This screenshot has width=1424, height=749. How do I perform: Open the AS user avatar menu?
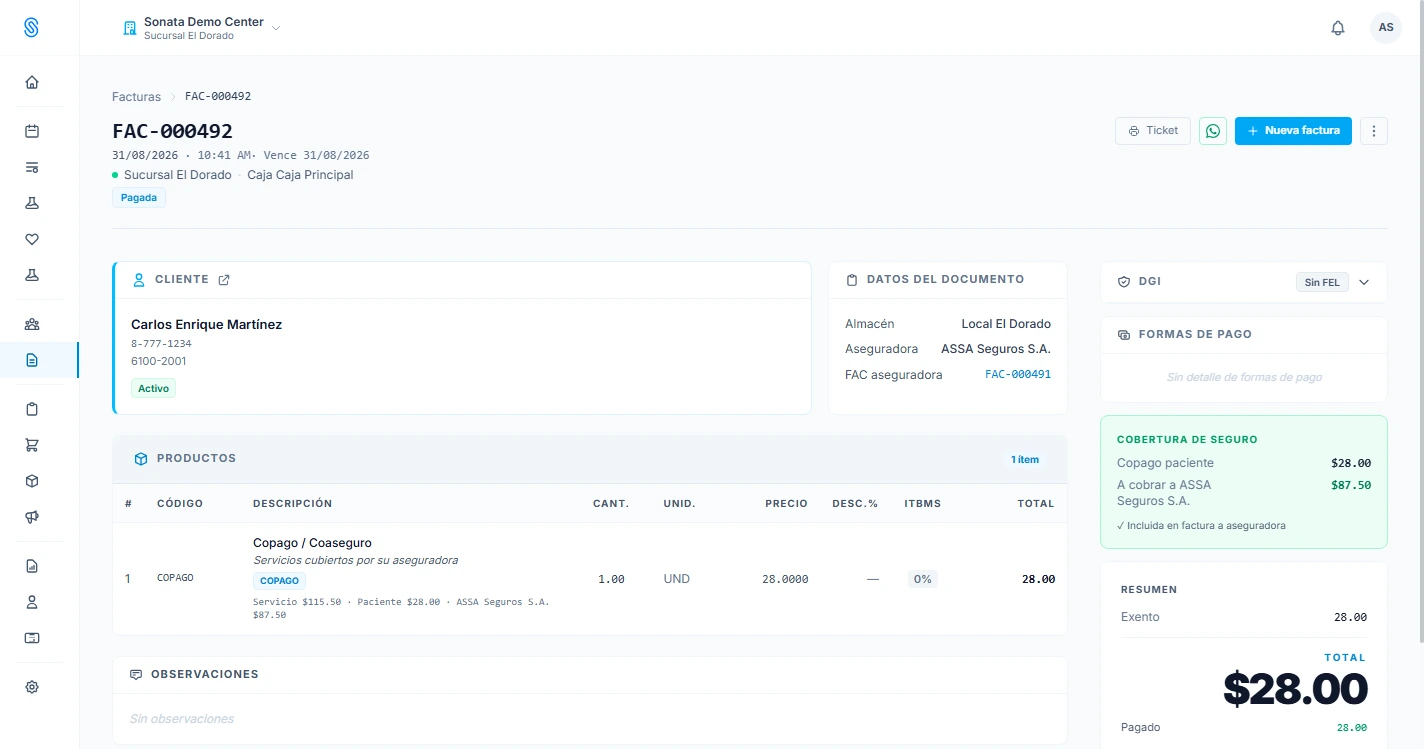pos(1386,28)
